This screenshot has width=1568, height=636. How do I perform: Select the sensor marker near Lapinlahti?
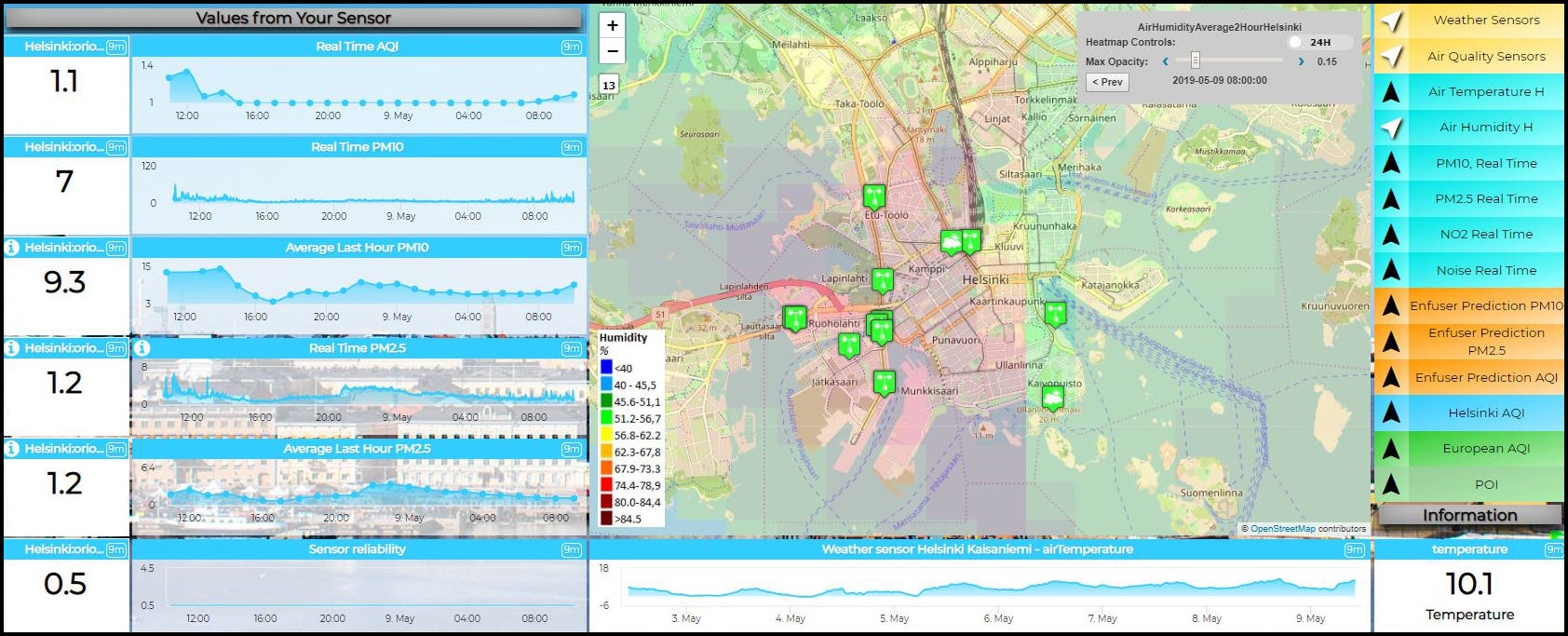pos(883,279)
